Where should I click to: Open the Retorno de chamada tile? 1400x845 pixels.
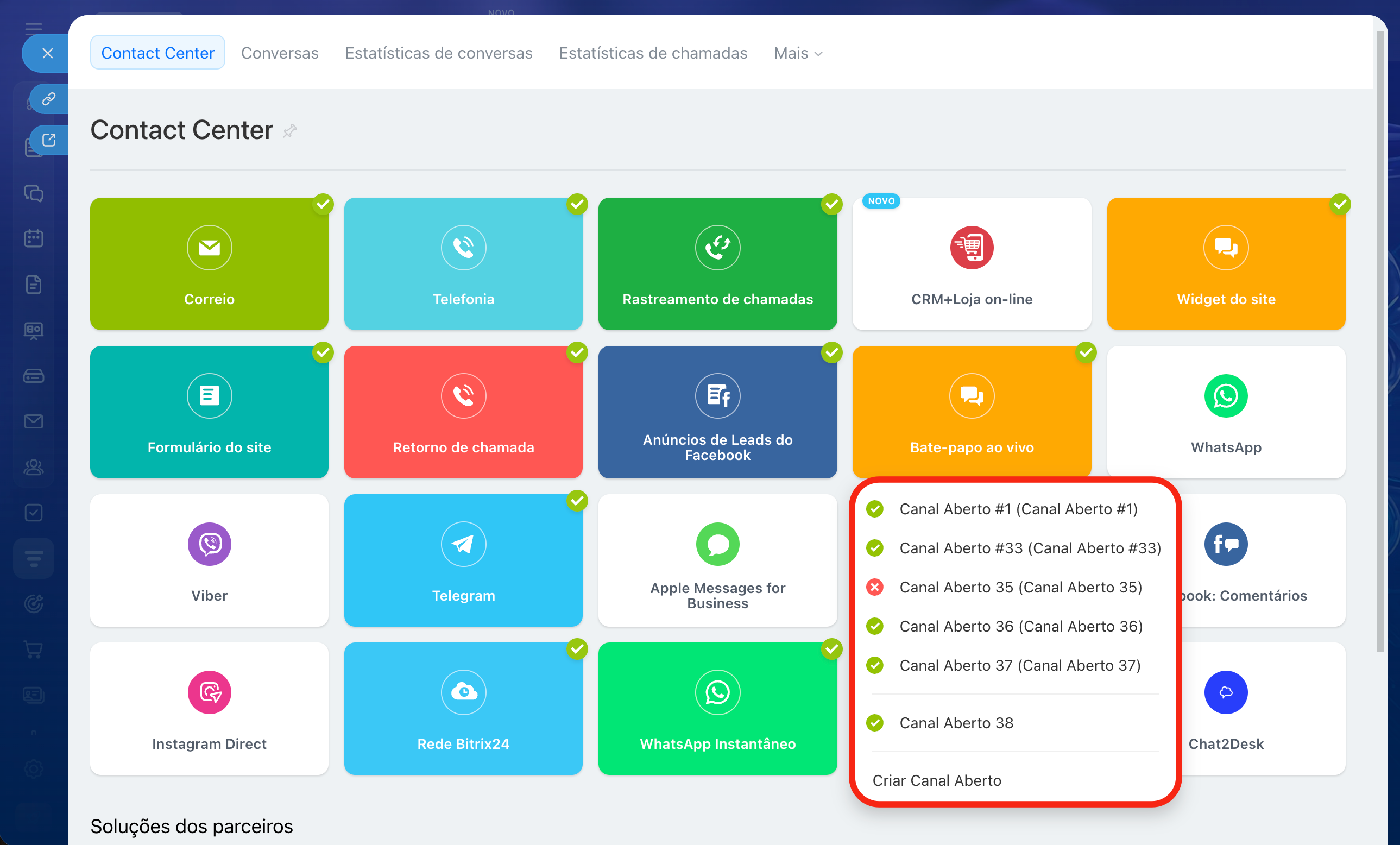tap(463, 412)
